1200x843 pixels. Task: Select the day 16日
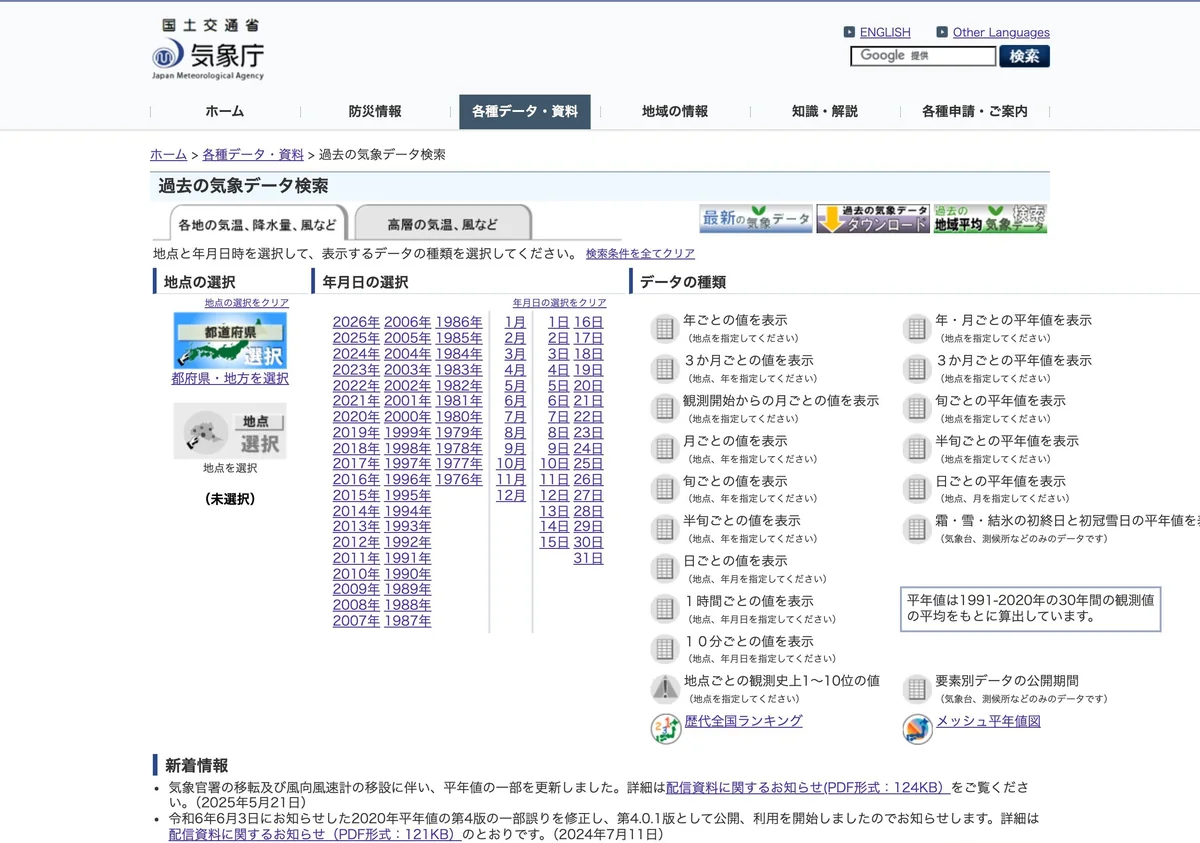(x=588, y=322)
